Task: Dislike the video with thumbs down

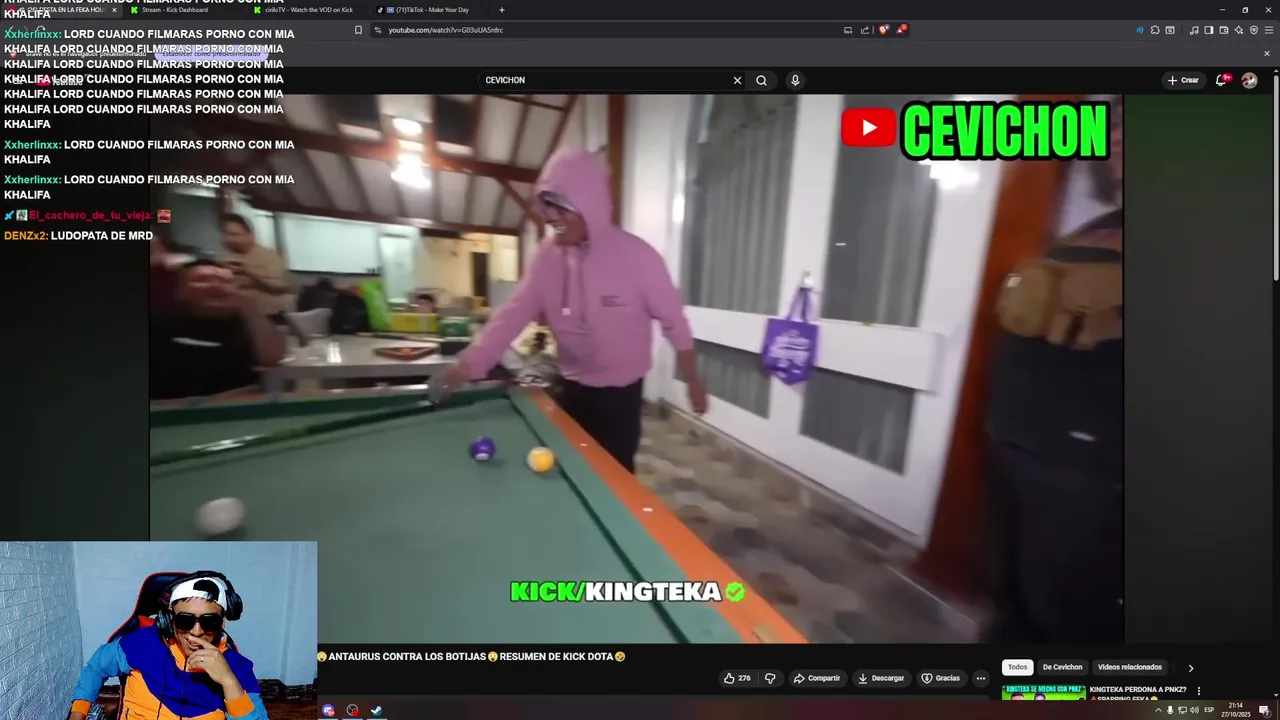Action: coord(770,678)
